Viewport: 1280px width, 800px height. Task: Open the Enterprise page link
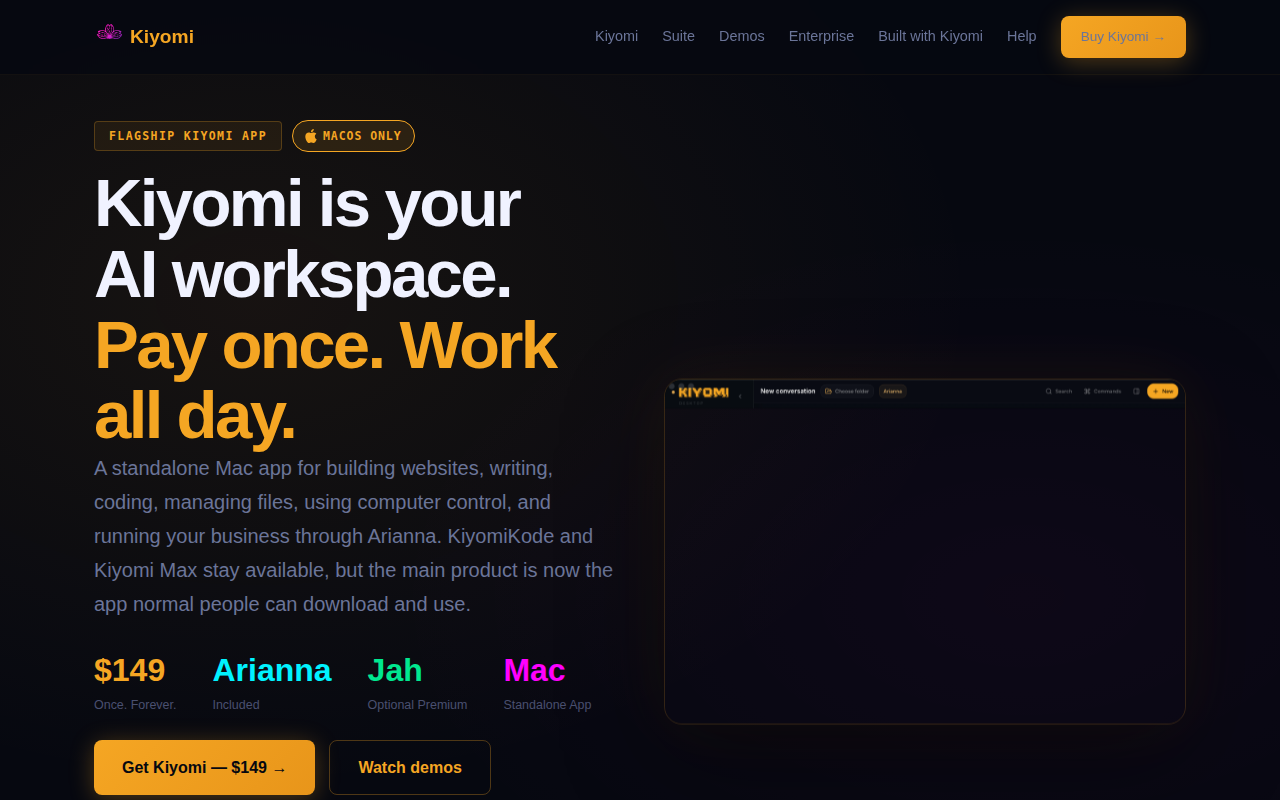pyautogui.click(x=821, y=36)
